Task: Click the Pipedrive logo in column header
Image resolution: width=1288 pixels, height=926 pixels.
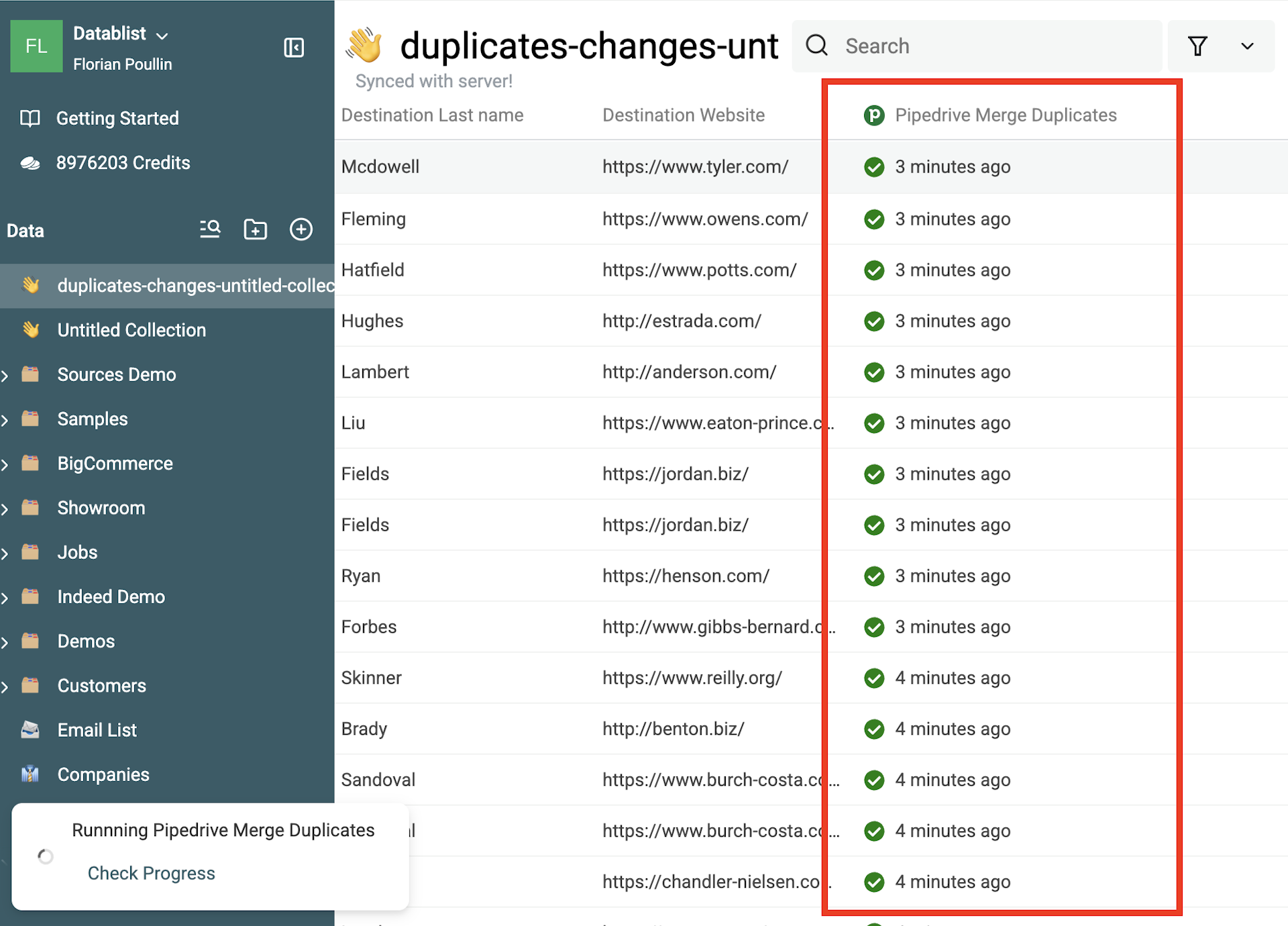Action: pyautogui.click(x=874, y=115)
